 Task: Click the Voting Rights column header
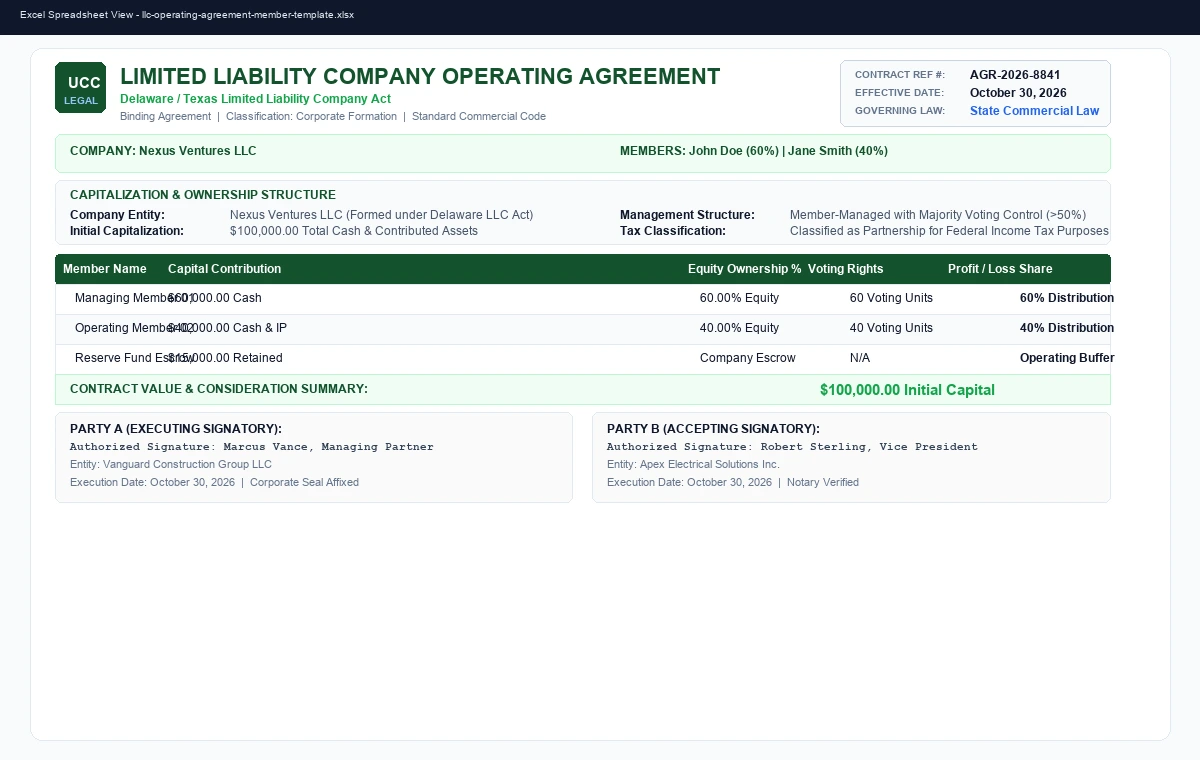tap(846, 269)
